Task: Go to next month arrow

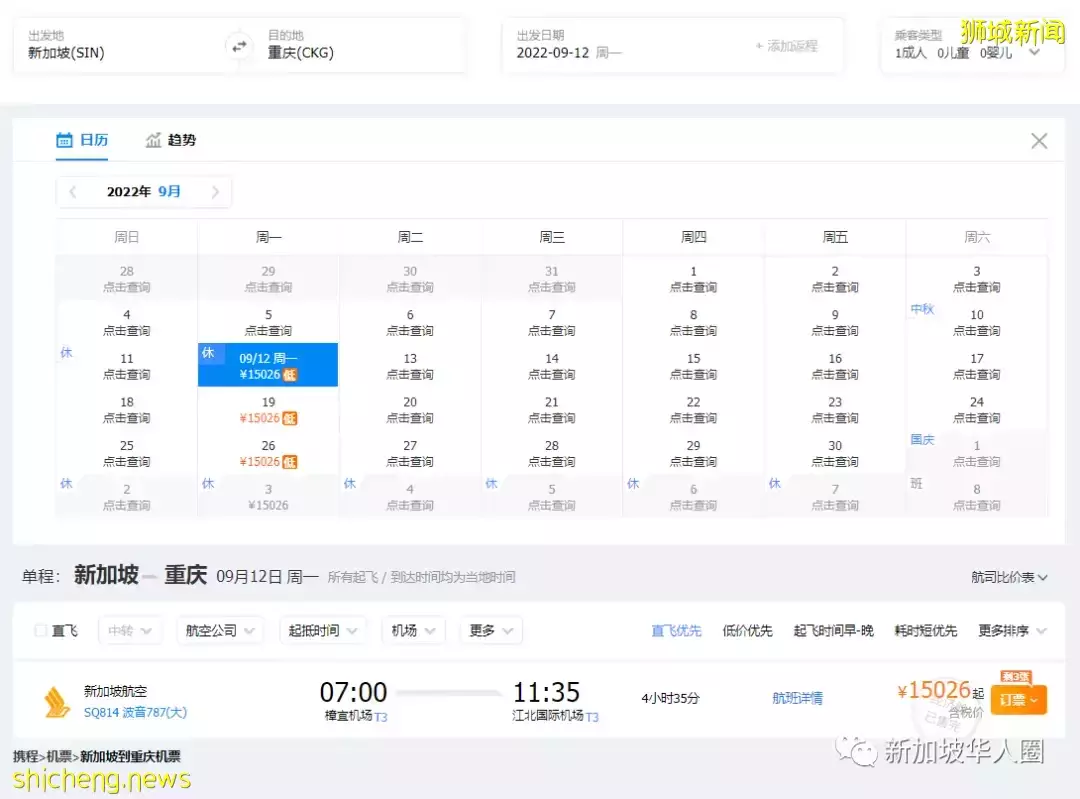Action: click(x=215, y=192)
